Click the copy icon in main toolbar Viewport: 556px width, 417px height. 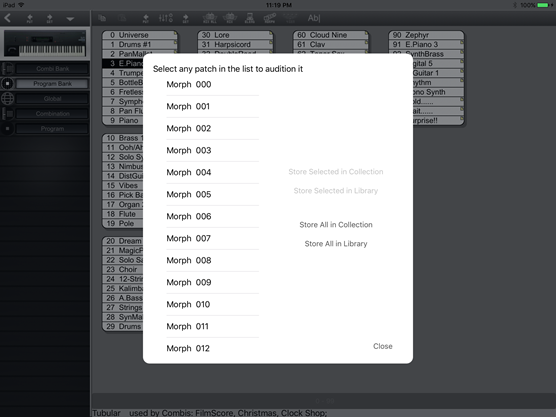(102, 18)
